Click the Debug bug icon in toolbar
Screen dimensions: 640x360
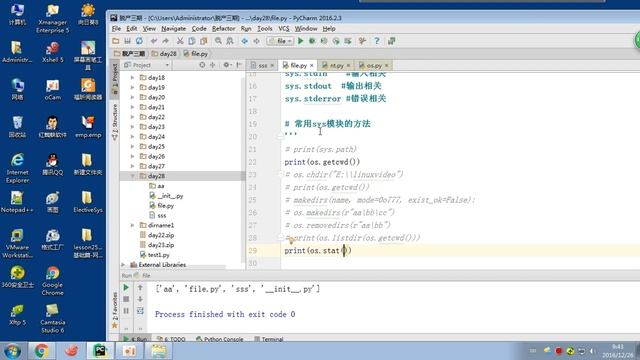pos(312,41)
